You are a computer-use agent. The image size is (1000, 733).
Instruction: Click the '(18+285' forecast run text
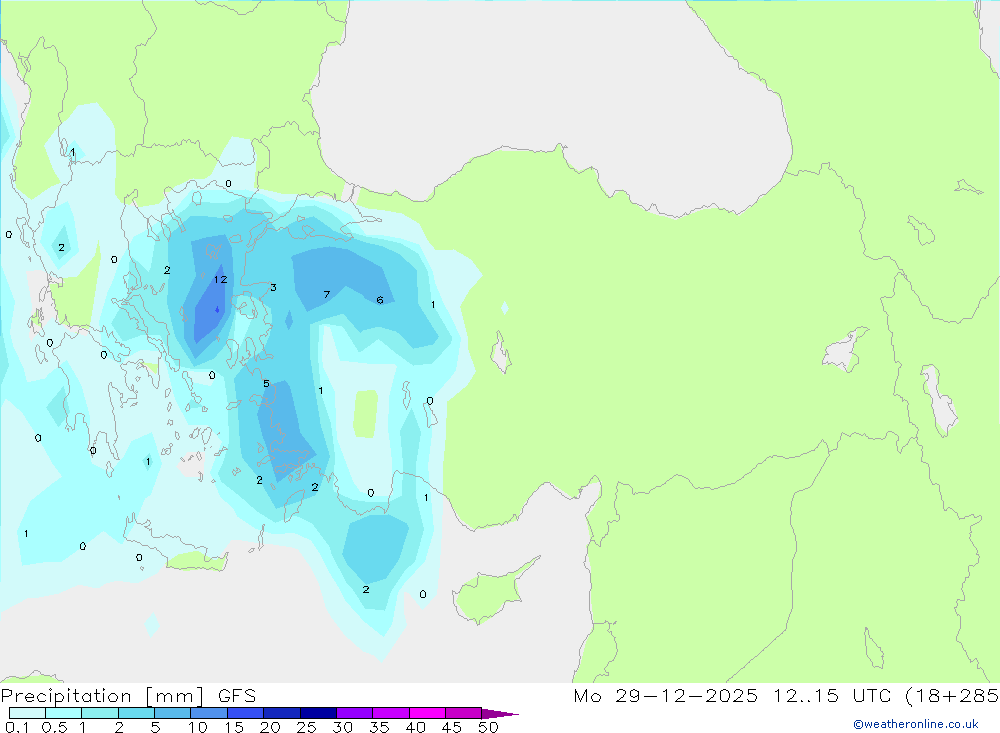[x=952, y=696]
